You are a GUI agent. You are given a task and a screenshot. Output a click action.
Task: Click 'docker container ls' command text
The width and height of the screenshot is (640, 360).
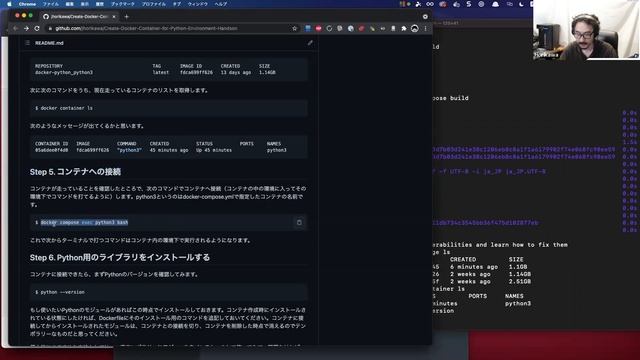(67, 108)
